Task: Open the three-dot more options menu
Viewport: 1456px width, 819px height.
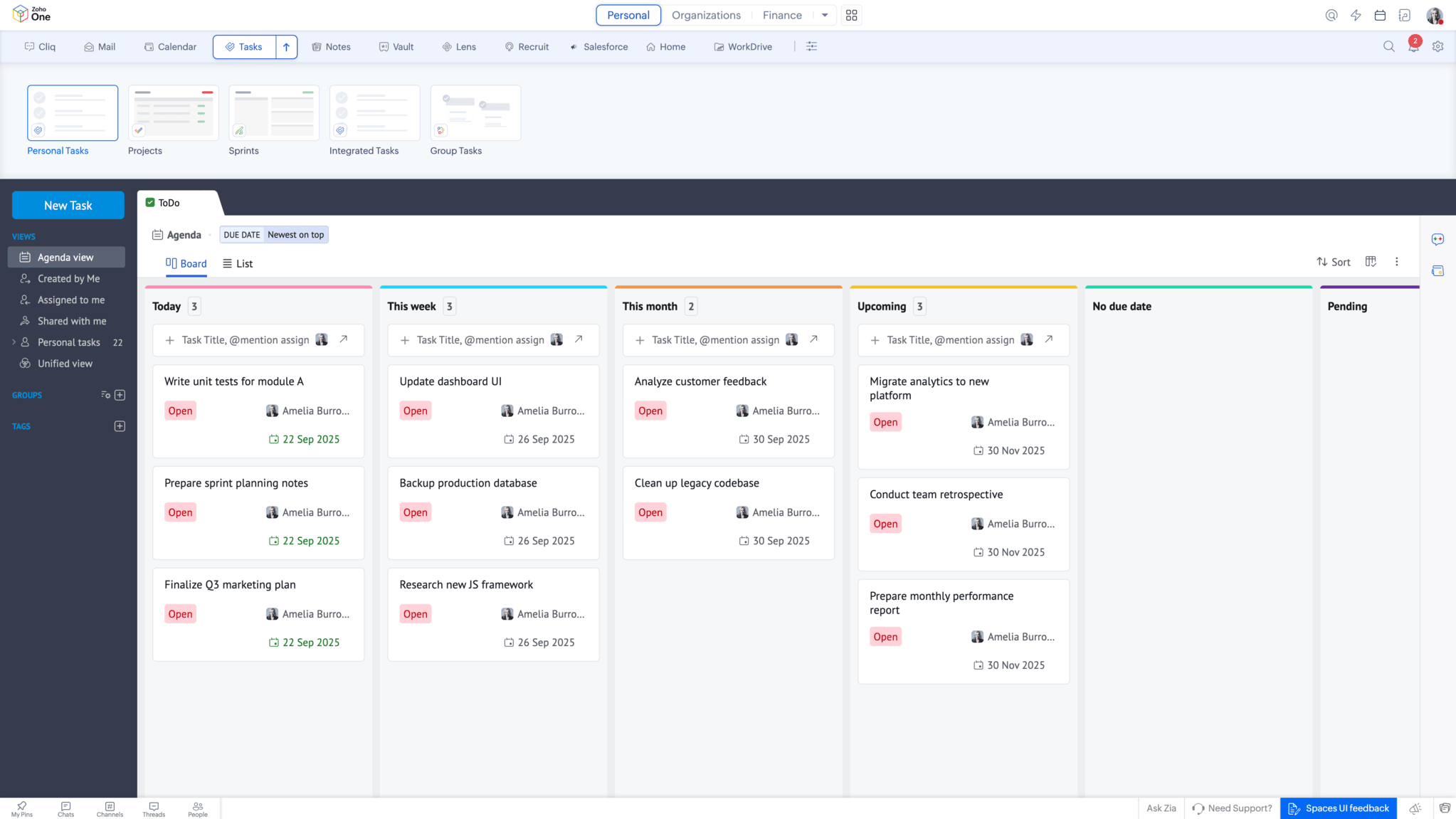Action: [x=1396, y=262]
